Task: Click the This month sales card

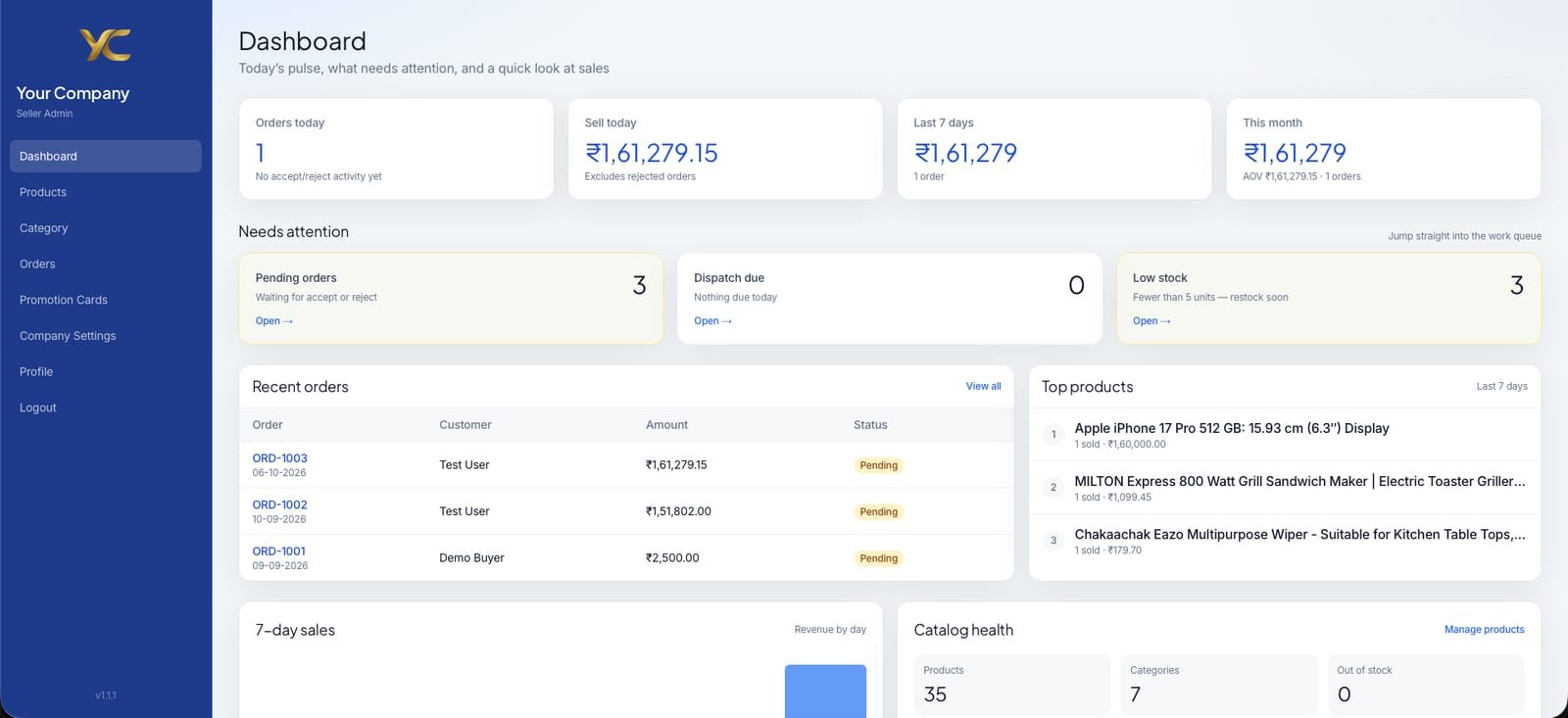Action: click(1384, 149)
